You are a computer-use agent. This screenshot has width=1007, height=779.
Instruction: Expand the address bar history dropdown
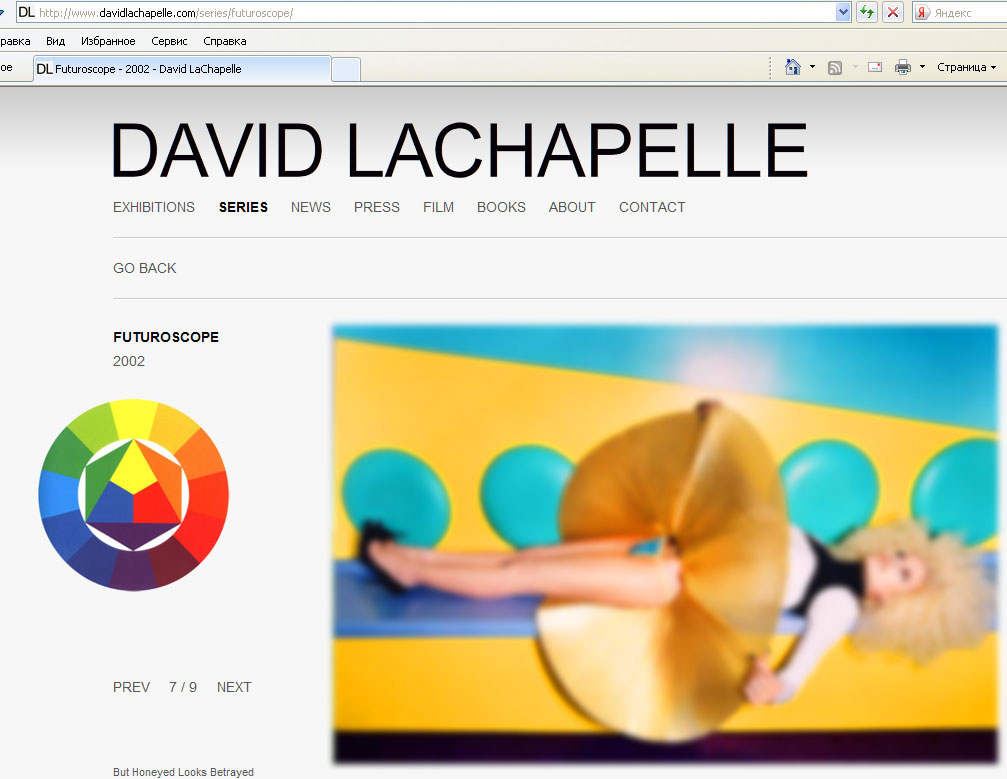[x=843, y=12]
